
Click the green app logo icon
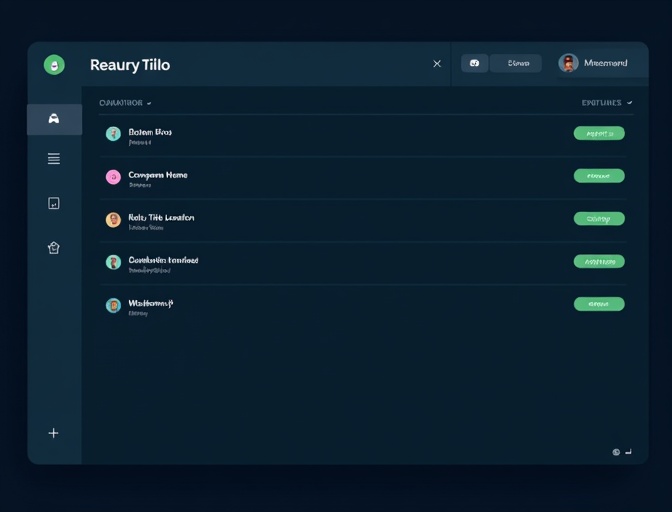[54, 65]
